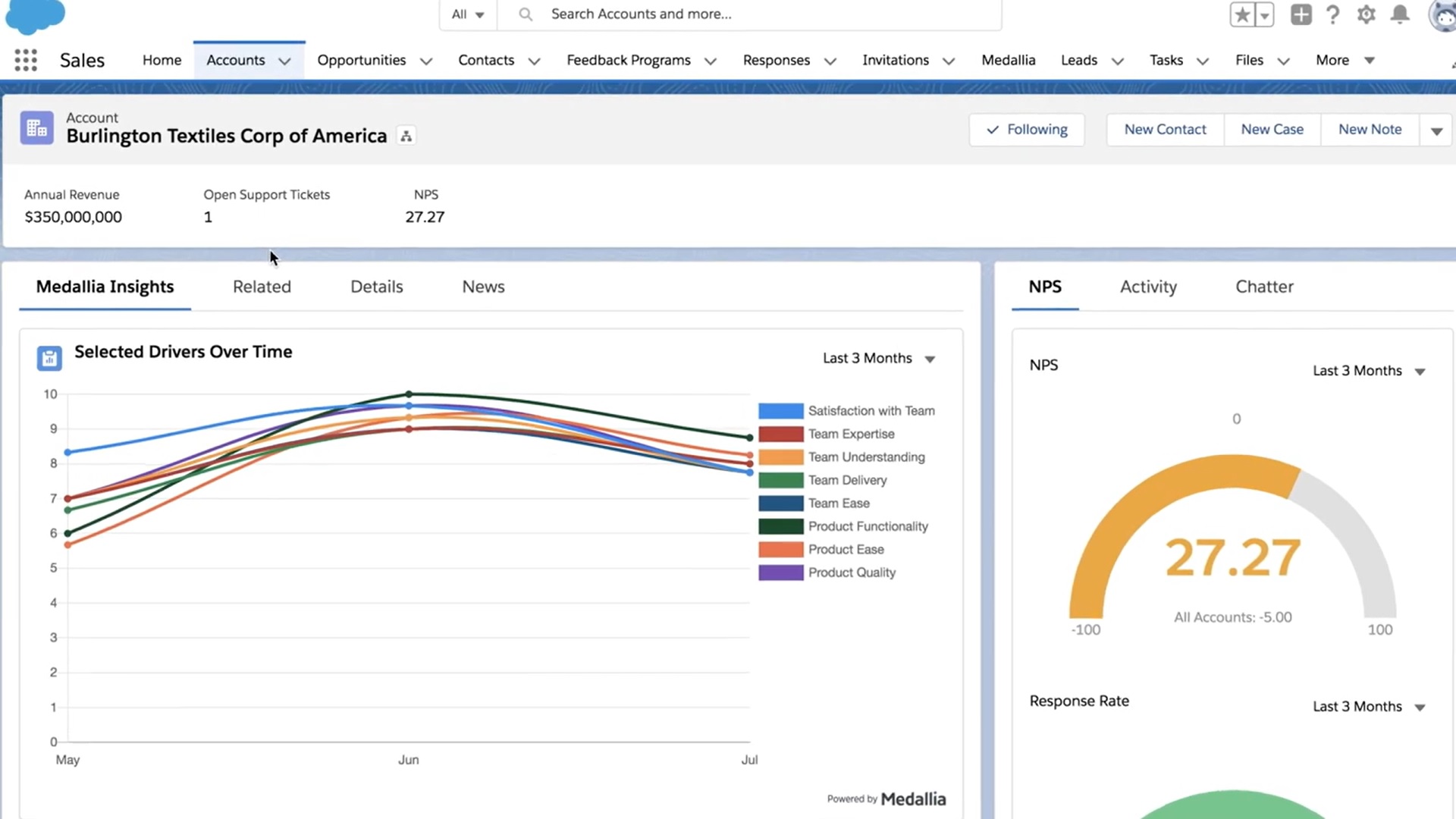Click the New Case button
The image size is (1456, 819).
1272,130
